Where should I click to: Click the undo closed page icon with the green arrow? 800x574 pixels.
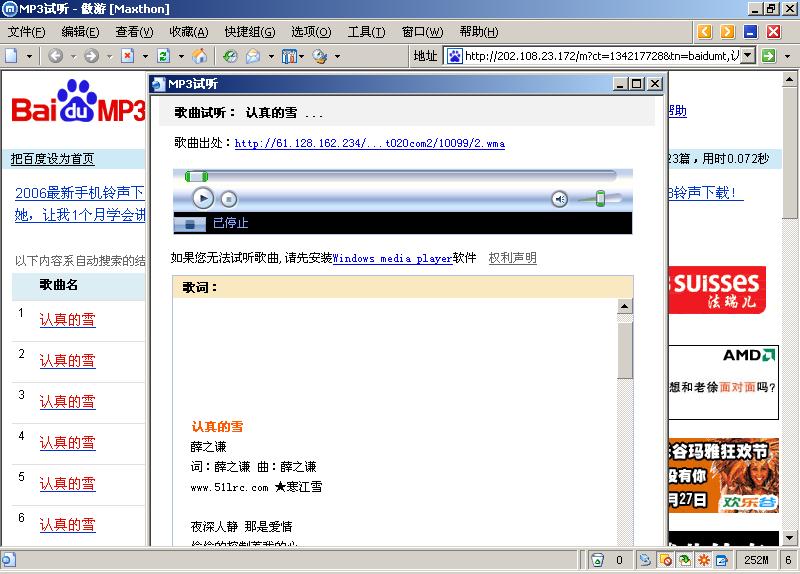(230, 56)
